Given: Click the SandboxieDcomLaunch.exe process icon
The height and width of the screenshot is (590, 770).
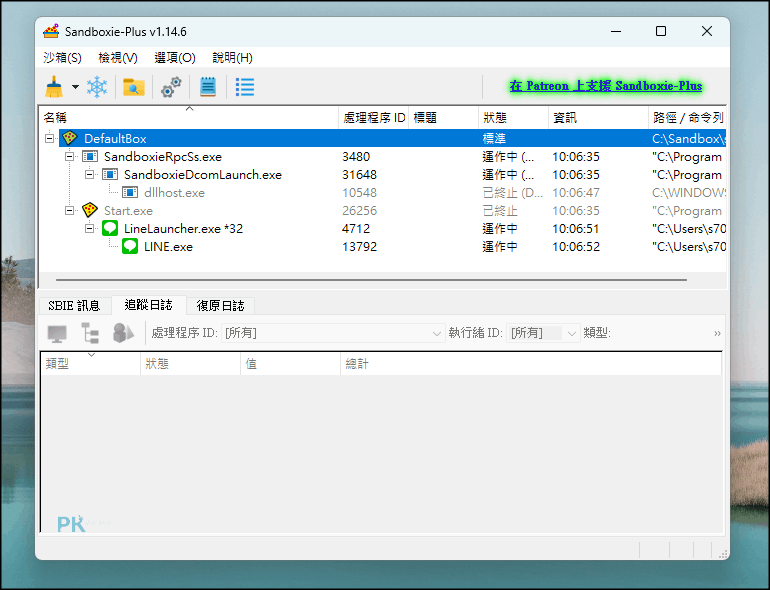Looking at the screenshot, I should pyautogui.click(x=110, y=174).
